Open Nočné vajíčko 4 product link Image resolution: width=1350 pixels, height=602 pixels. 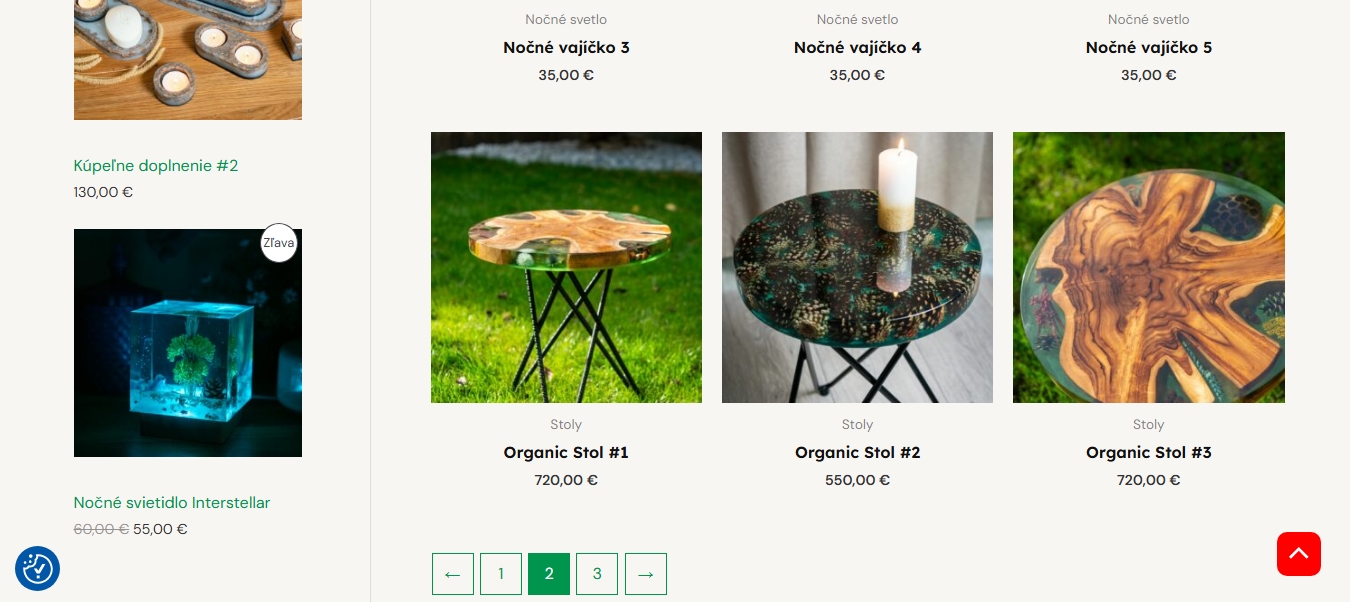pos(857,47)
